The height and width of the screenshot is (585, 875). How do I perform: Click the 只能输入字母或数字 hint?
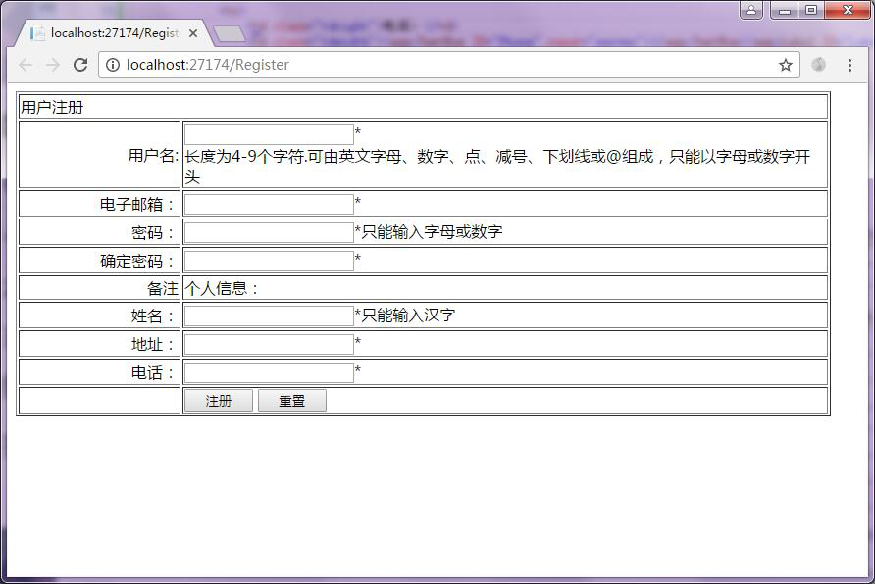432,231
